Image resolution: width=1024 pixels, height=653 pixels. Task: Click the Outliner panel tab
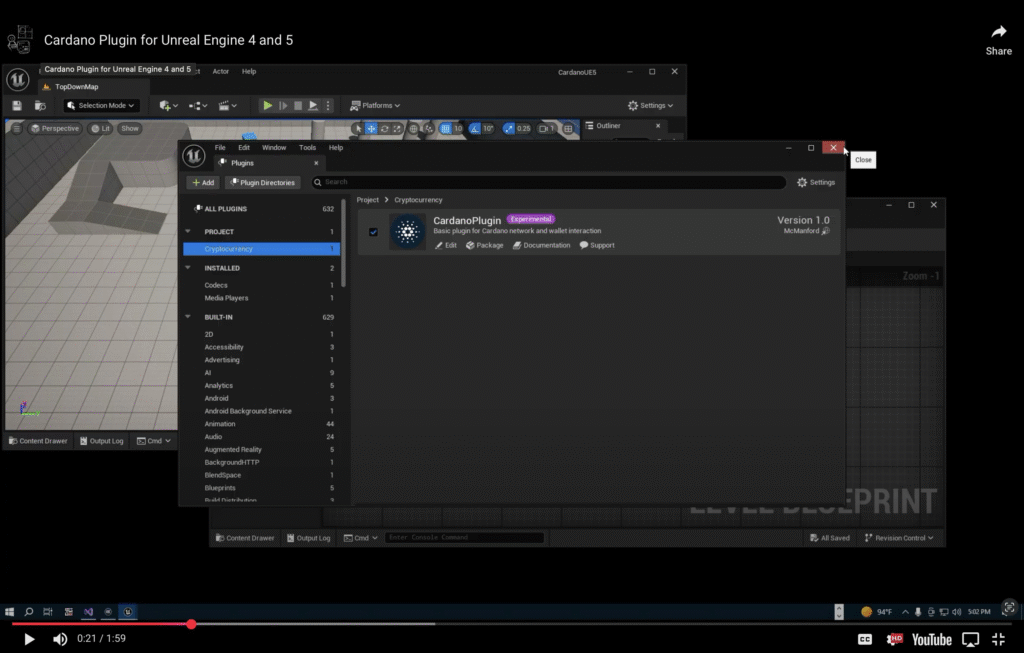click(x=607, y=125)
